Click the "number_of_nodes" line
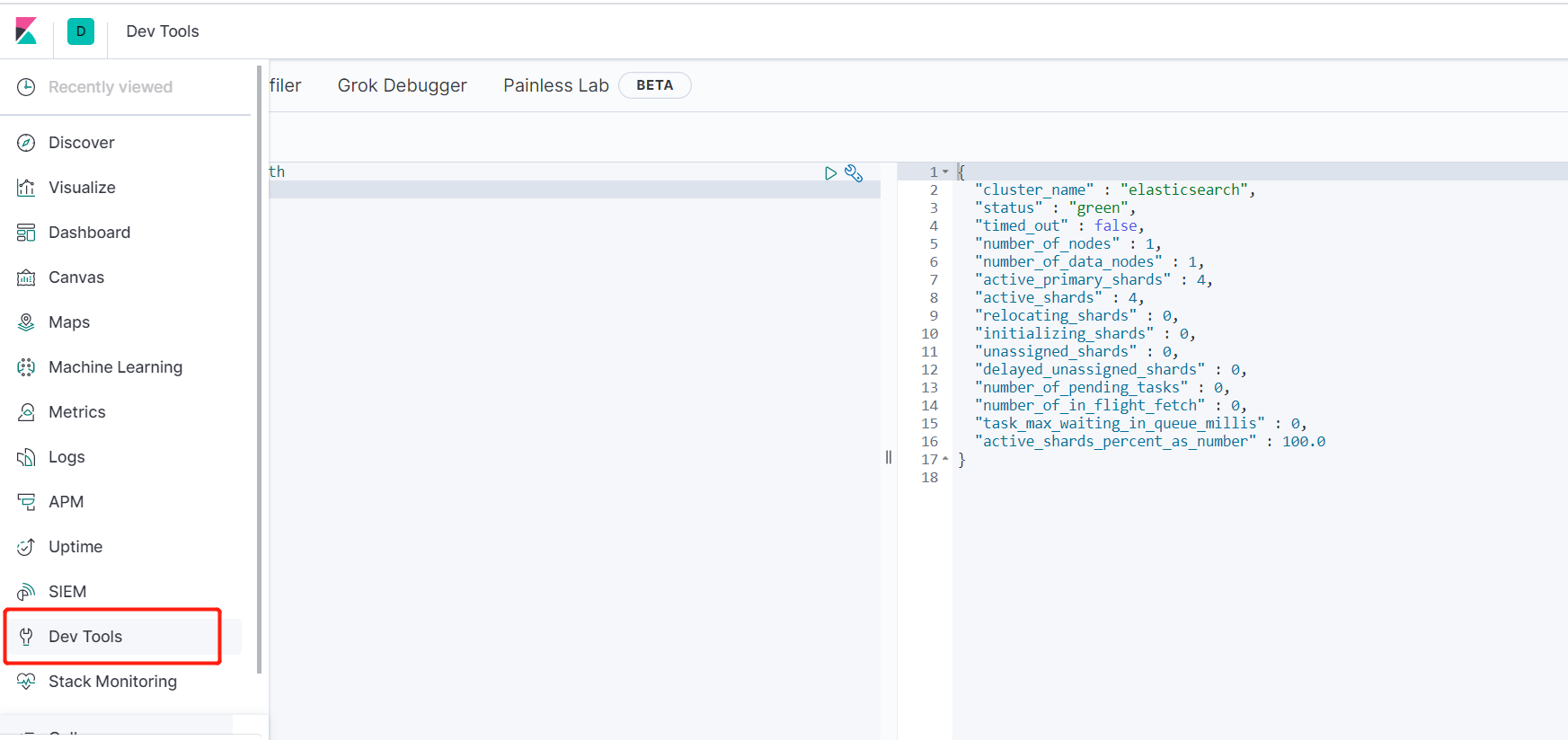The image size is (1568, 740). (1068, 243)
